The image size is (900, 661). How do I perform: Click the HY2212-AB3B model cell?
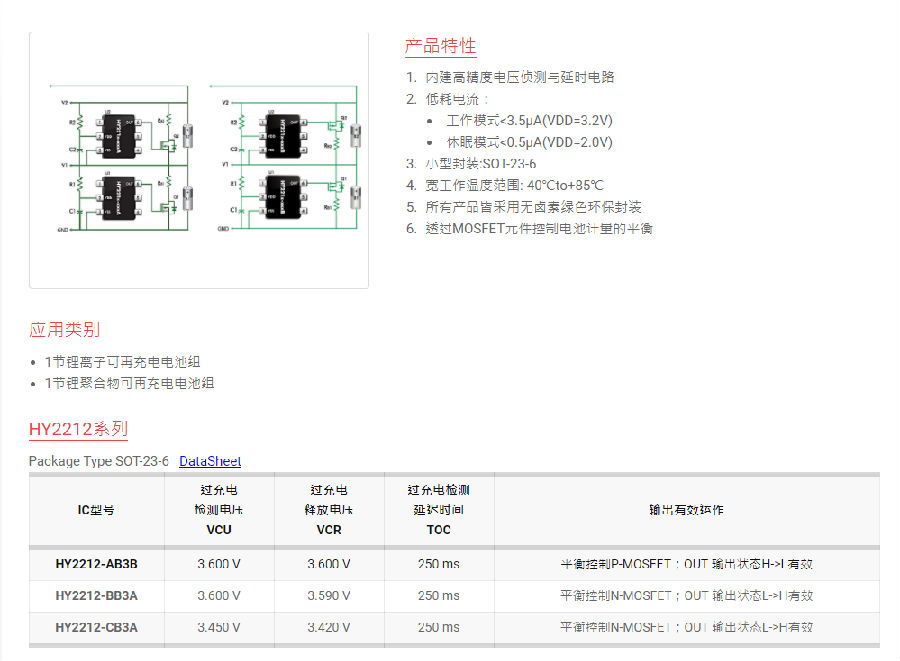[x=96, y=564]
